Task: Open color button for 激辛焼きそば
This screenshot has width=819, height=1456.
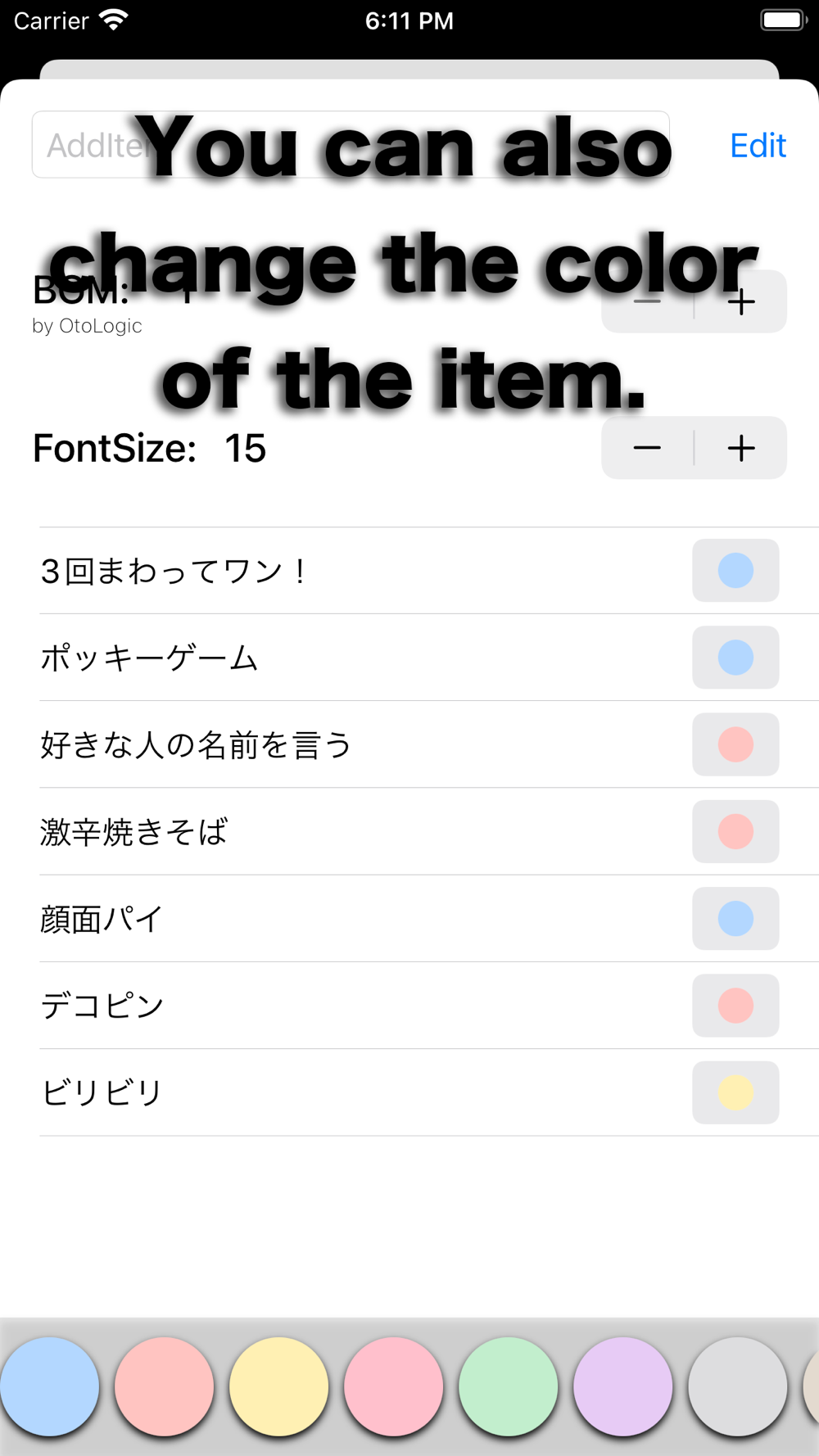Action: coord(735,832)
